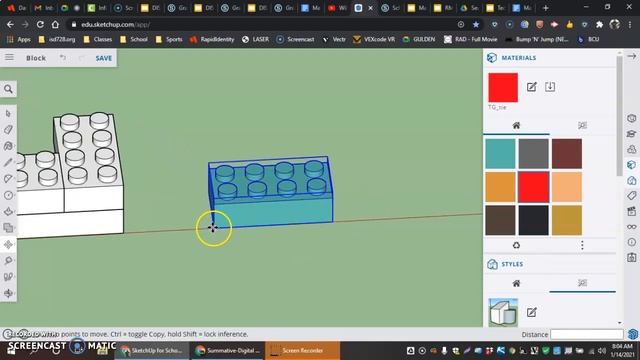The image size is (640, 360).
Task: Click the active Move tool
Action: coord(8,244)
